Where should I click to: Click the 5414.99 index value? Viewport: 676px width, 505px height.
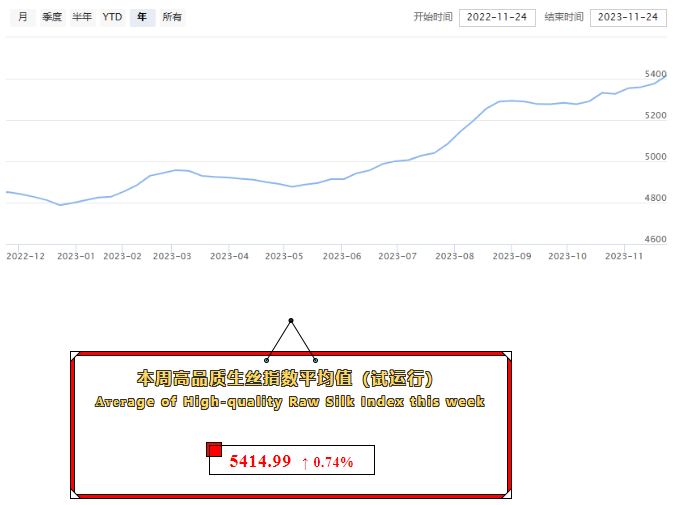click(x=260, y=461)
